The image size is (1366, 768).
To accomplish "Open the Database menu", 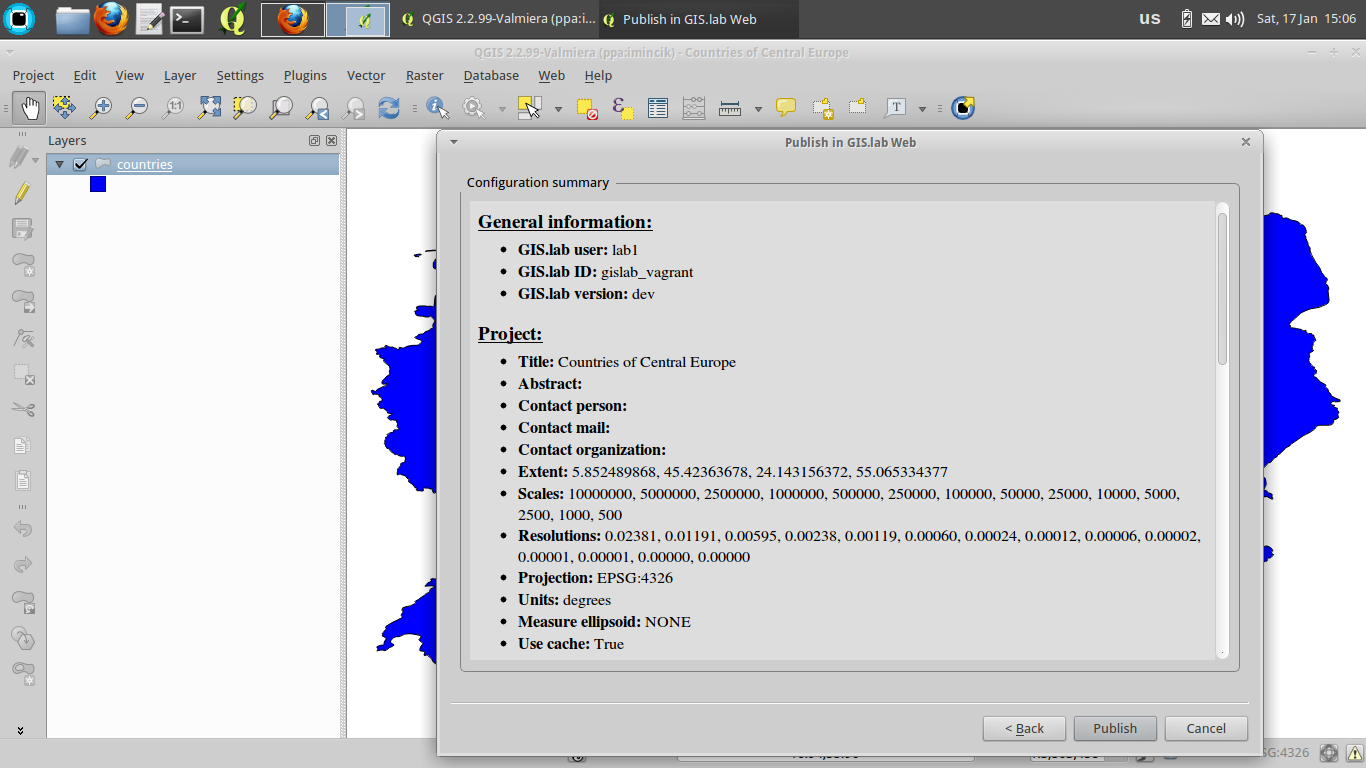I will coord(491,75).
